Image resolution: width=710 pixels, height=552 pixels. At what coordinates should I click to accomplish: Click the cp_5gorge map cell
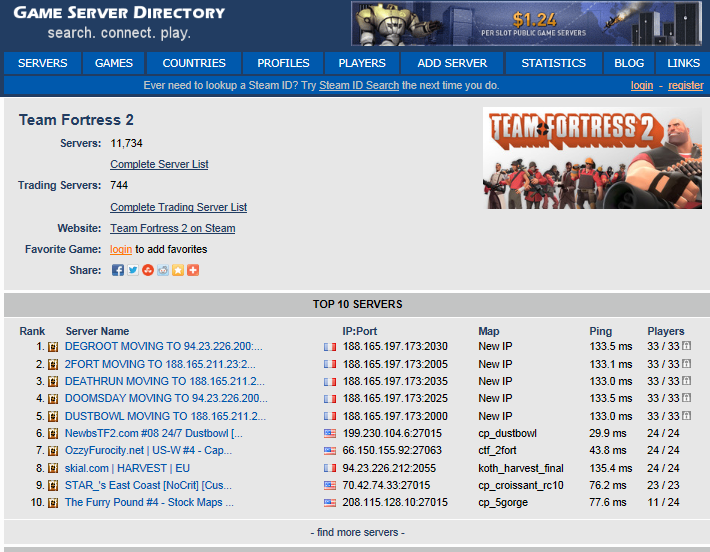pyautogui.click(x=503, y=503)
